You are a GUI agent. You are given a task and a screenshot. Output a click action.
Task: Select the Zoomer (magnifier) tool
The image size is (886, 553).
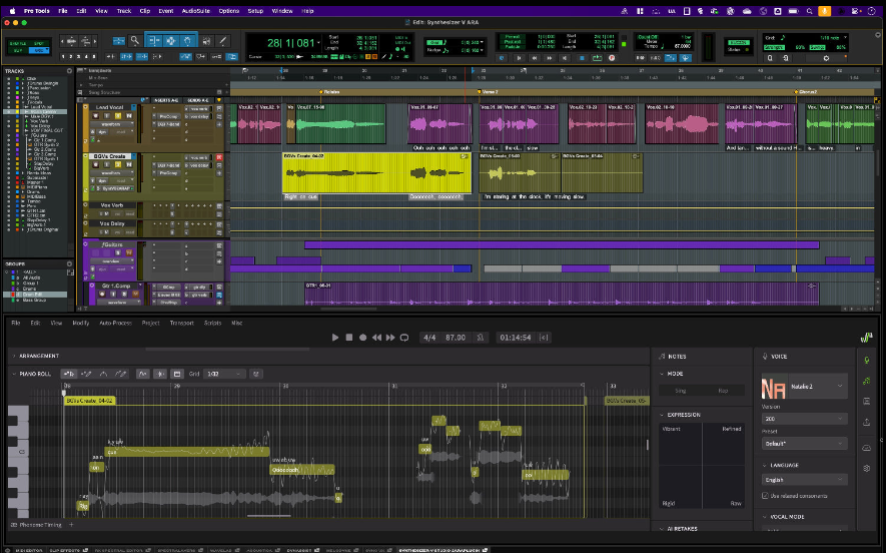point(134,41)
